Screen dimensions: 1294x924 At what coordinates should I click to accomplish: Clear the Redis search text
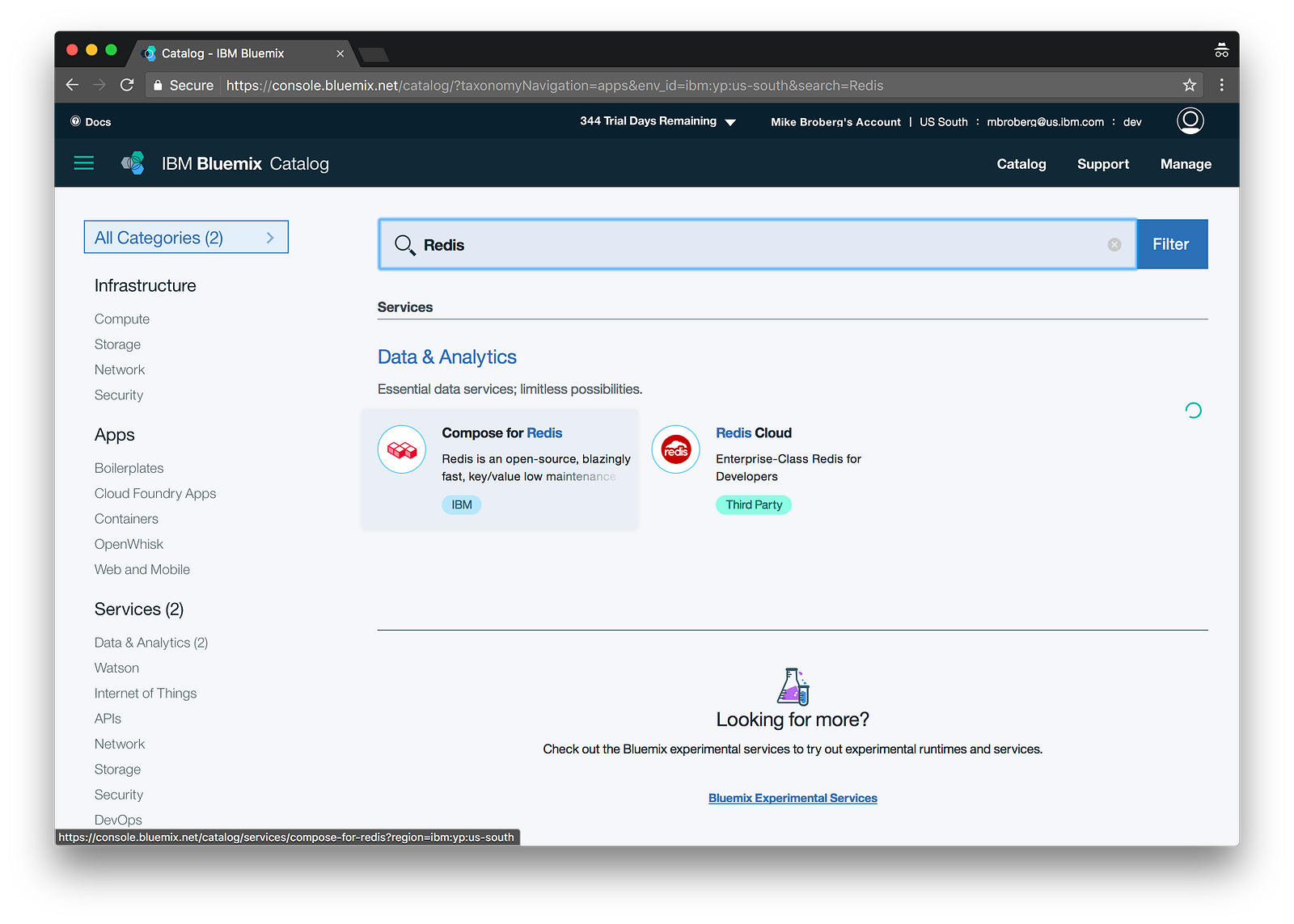click(x=1114, y=245)
